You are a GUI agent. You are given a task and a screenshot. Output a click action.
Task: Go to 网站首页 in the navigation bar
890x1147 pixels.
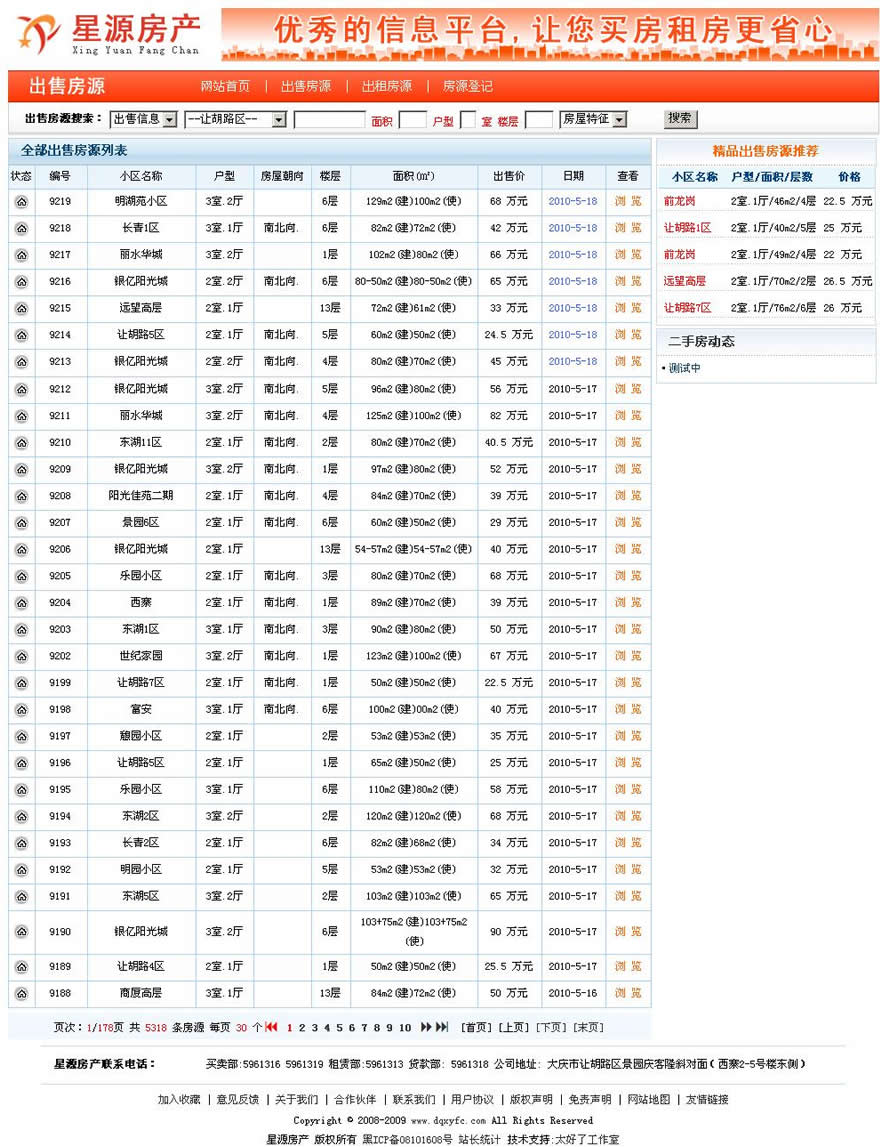[x=225, y=86]
